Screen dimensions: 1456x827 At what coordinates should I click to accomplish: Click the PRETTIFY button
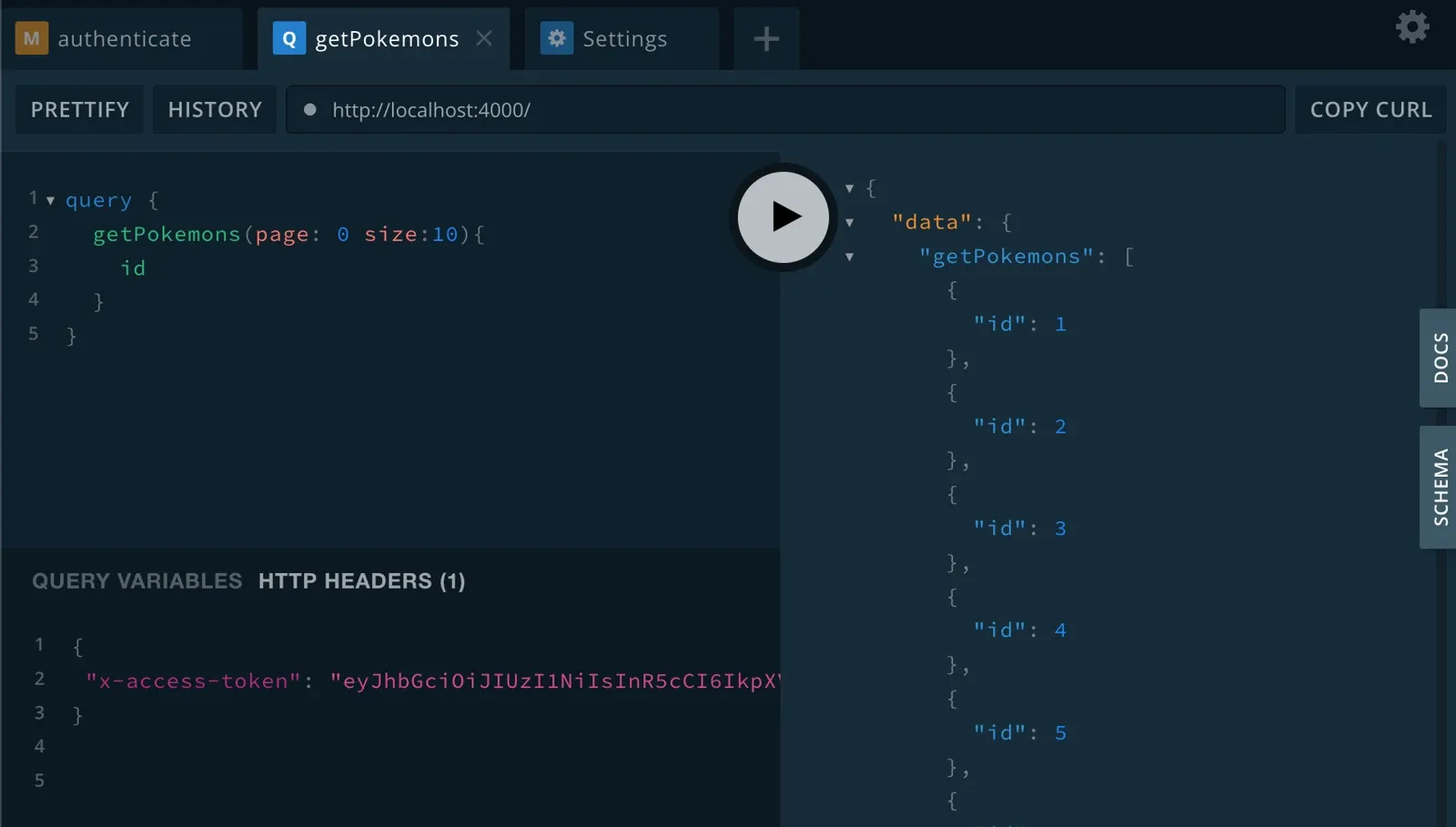click(x=80, y=109)
